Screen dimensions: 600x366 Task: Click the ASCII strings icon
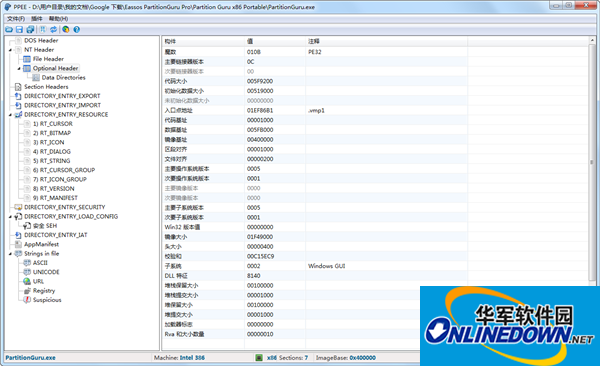(27, 263)
